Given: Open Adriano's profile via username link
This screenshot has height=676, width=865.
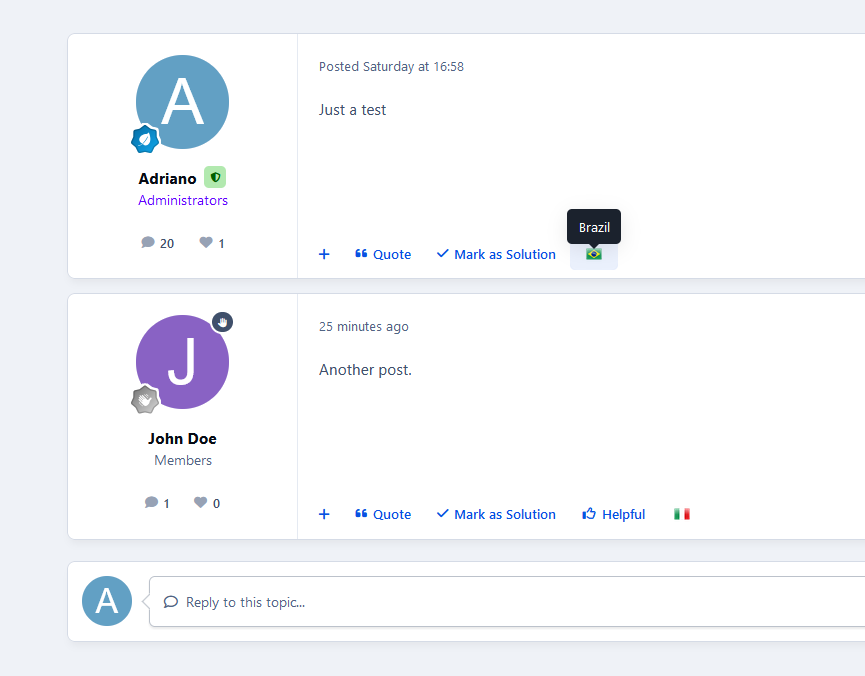Looking at the screenshot, I should coord(167,179).
